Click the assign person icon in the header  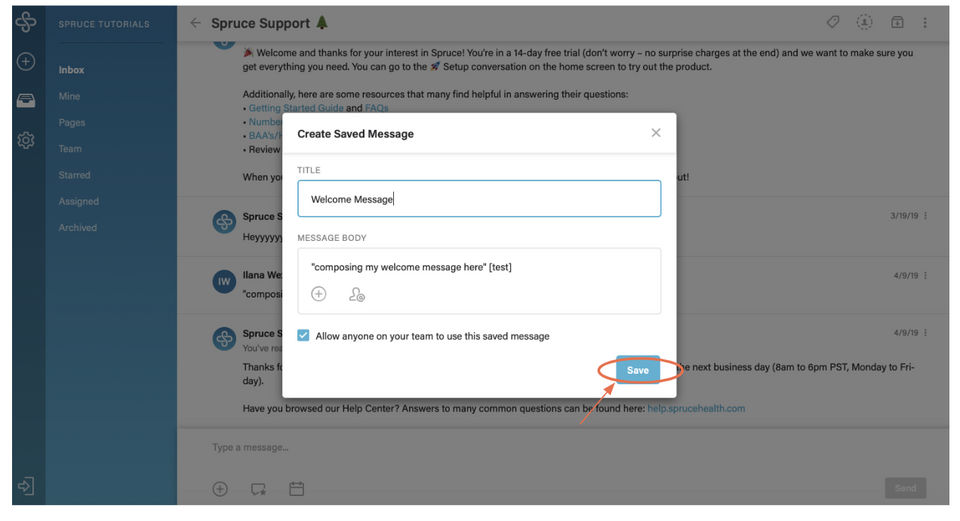tap(864, 22)
